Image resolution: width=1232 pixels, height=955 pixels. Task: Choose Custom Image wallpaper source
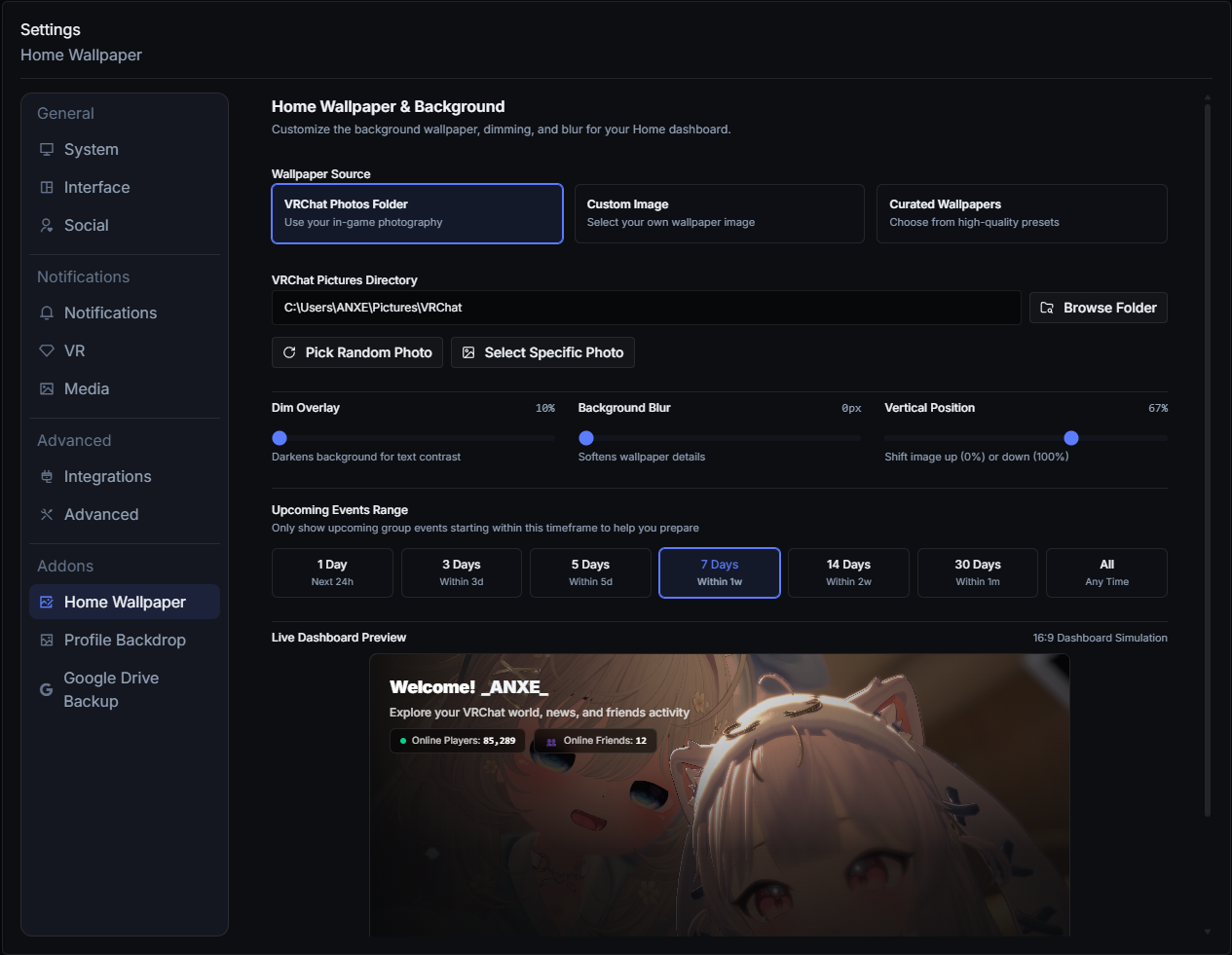pyautogui.click(x=720, y=213)
